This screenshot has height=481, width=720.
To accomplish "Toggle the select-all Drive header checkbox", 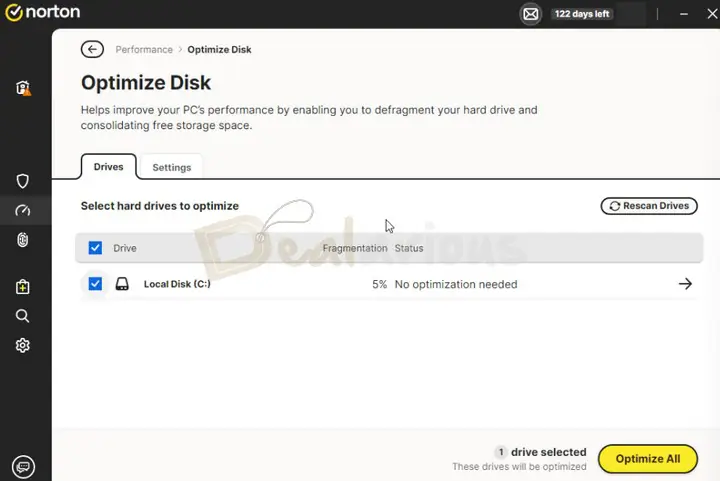I will pyautogui.click(x=95, y=248).
